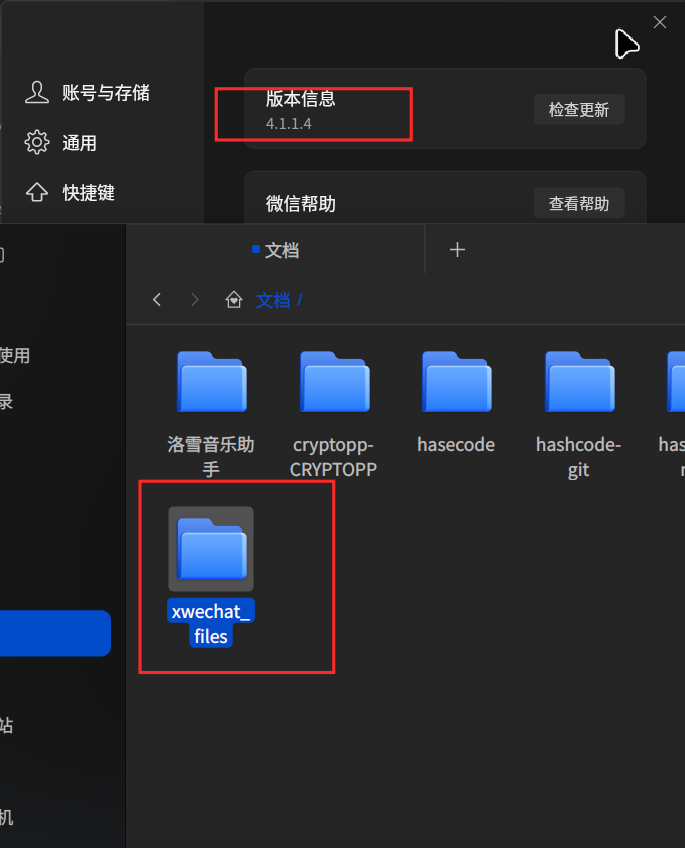Click the 微信帮助 label

(x=301, y=204)
